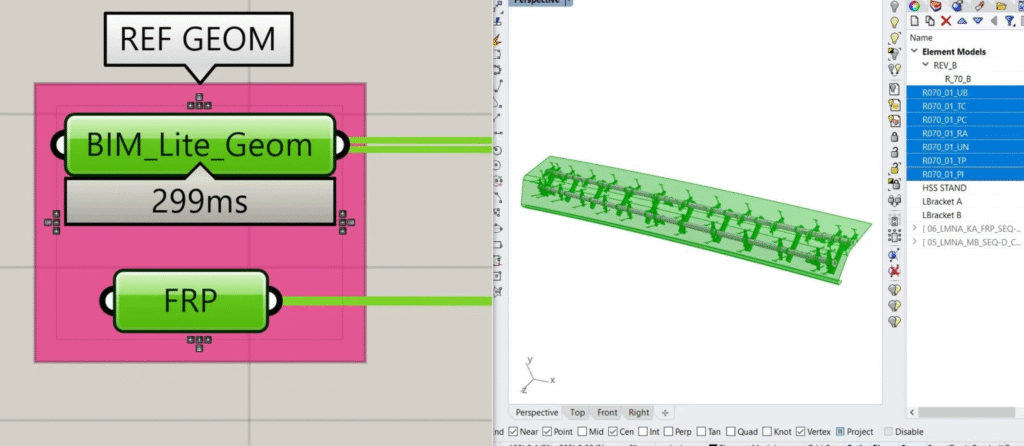Viewport: 1024px width, 446px height.
Task: Toggle the Vertex osnap checkbox
Action: pos(798,432)
